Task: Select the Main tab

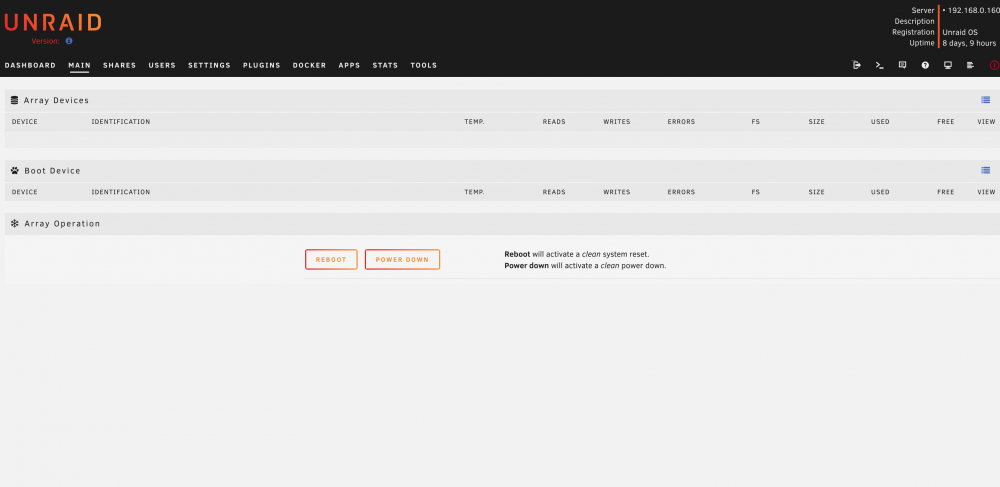Action: click(x=79, y=66)
